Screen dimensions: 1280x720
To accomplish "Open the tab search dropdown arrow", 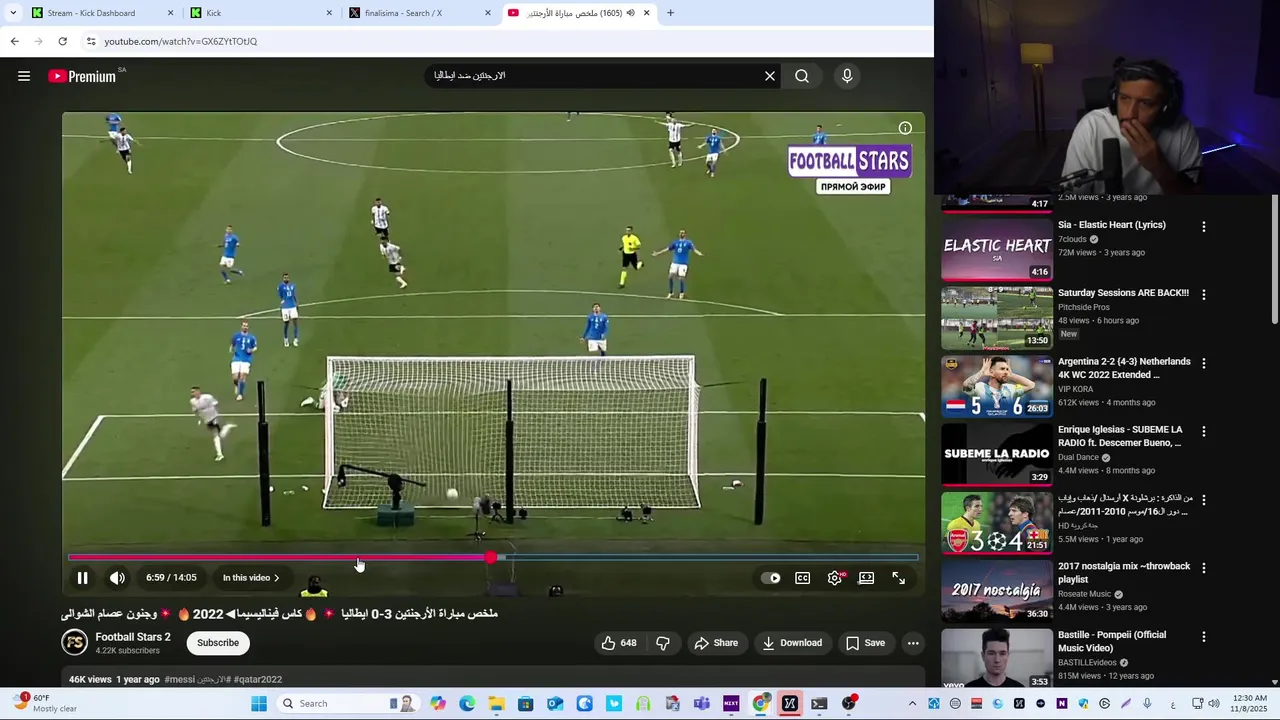I will tap(12, 13).
